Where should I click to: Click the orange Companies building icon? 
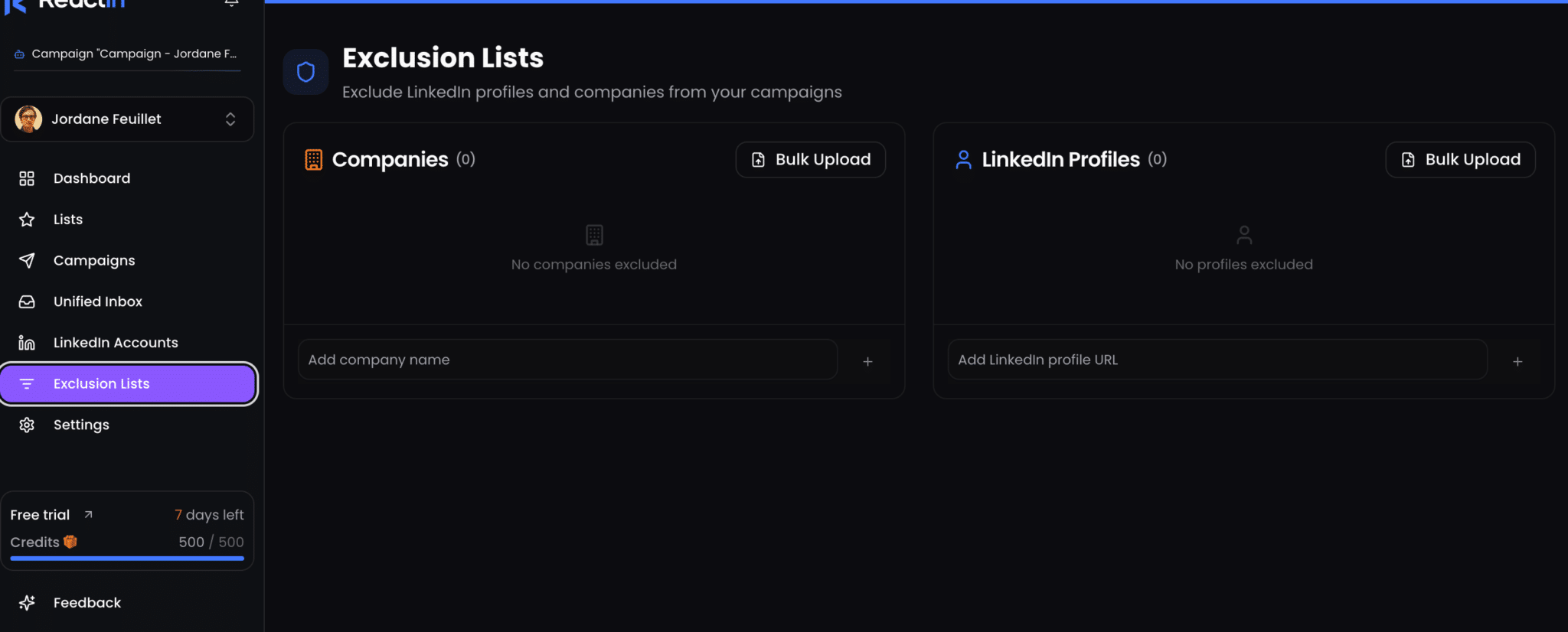pos(314,159)
